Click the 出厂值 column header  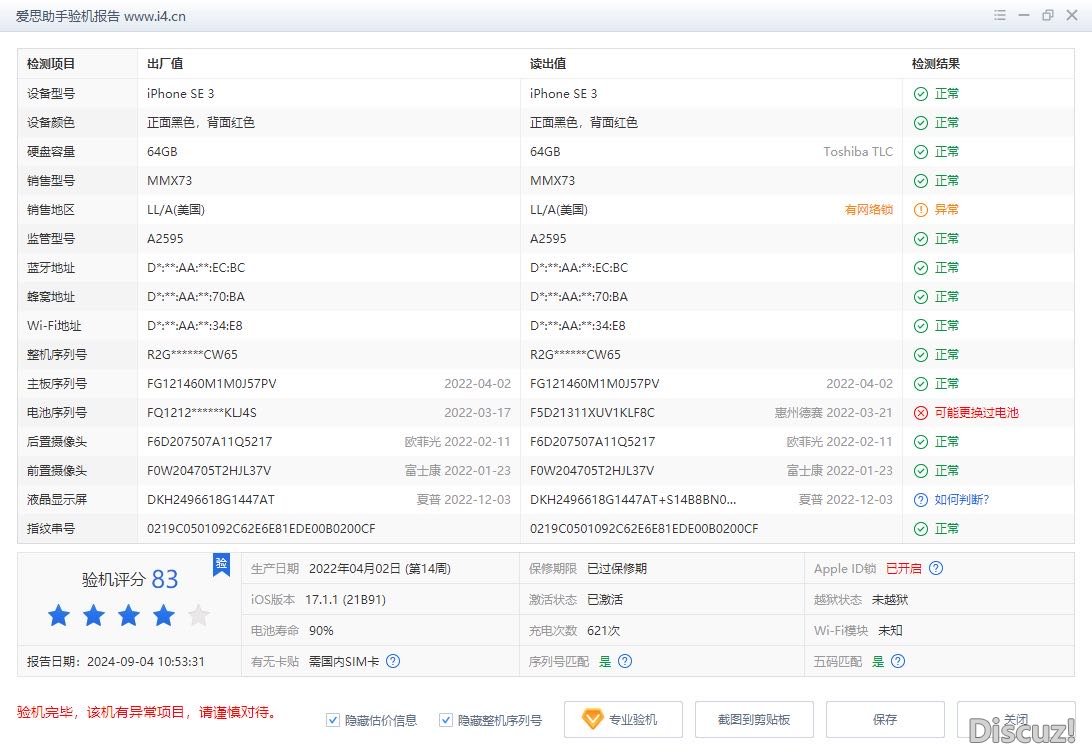point(165,64)
